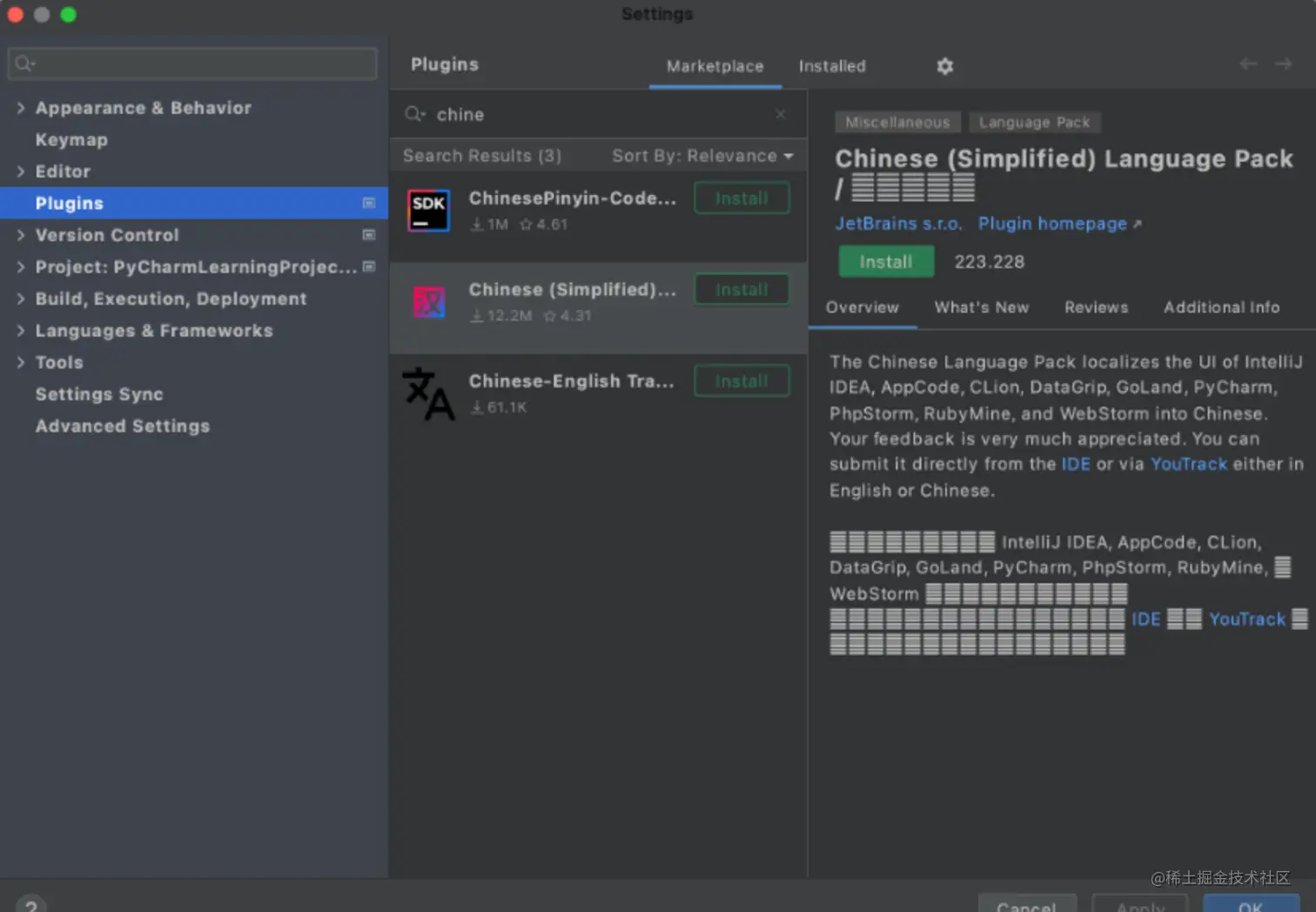The height and width of the screenshot is (912, 1316).
Task: Install the Chinese-English Translate plugin
Action: tap(742, 381)
